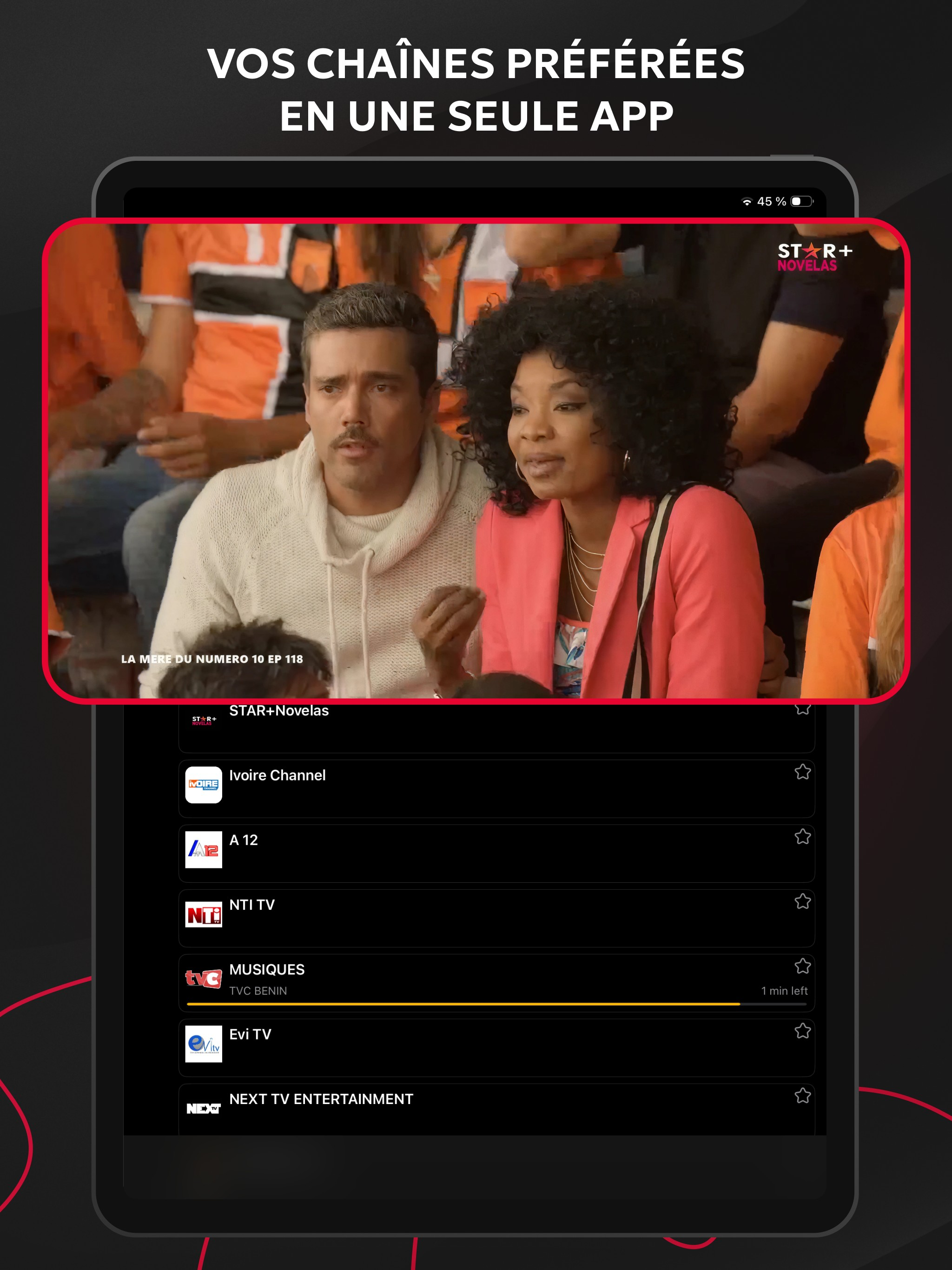Open the Ivoire Channel logo
Viewport: 952px width, 1270px height.
(204, 784)
